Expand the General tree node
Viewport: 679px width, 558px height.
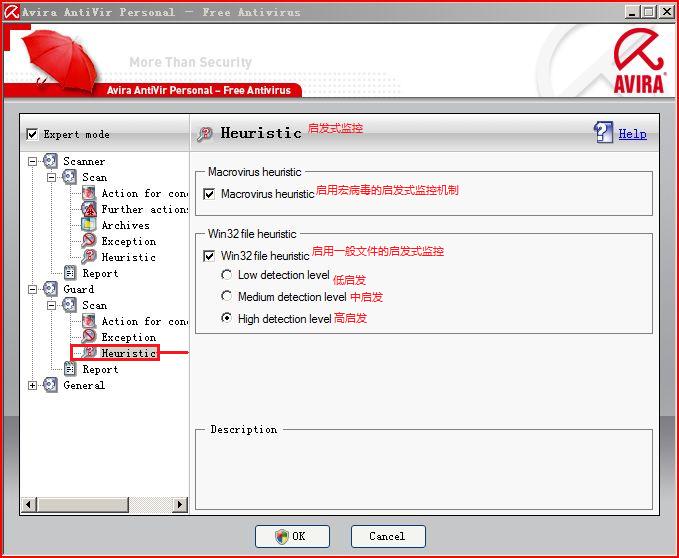pyautogui.click(x=32, y=386)
